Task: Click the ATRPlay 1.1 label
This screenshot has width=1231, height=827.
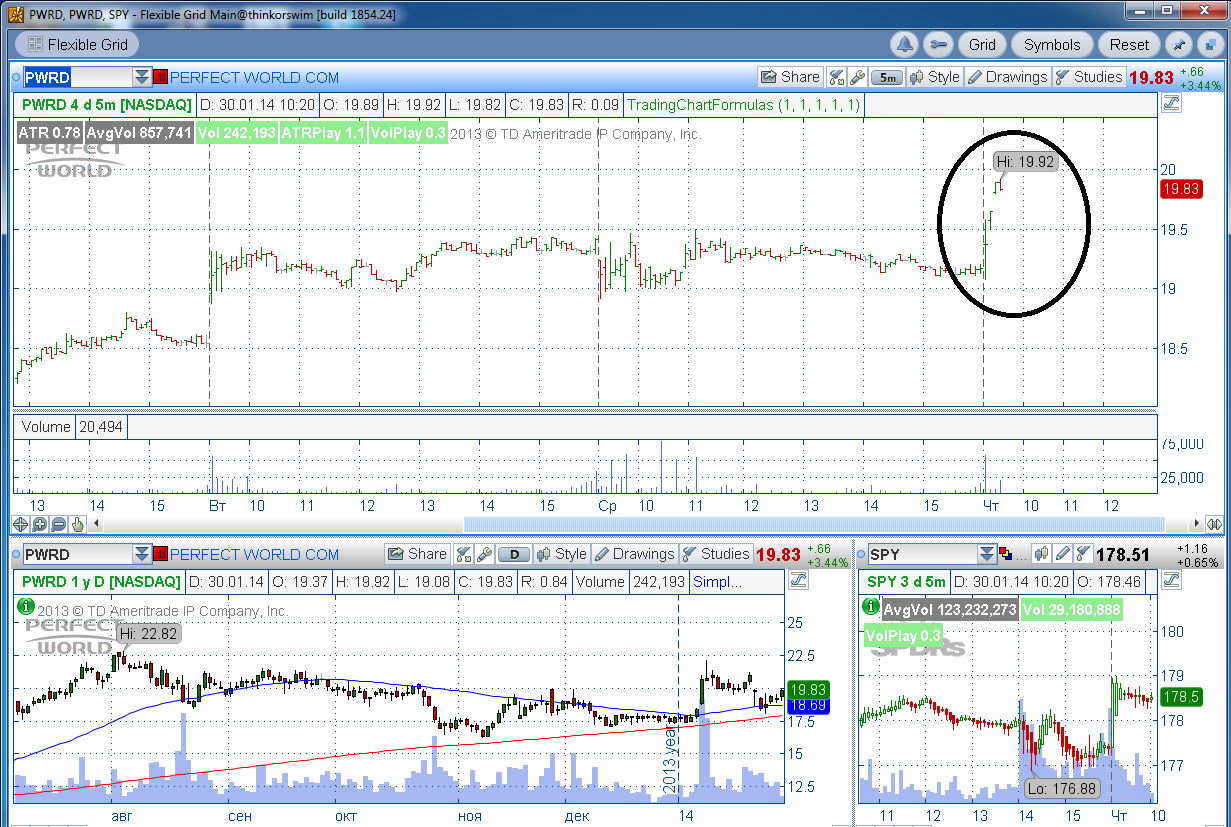Action: 323,133
